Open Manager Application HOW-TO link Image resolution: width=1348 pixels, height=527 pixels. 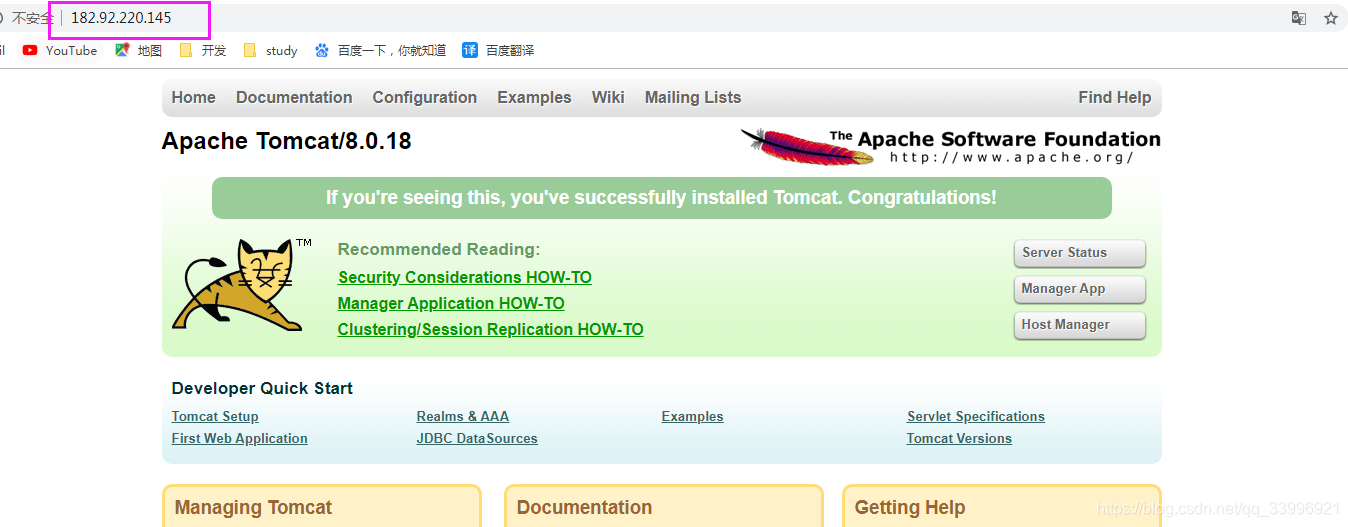(451, 303)
